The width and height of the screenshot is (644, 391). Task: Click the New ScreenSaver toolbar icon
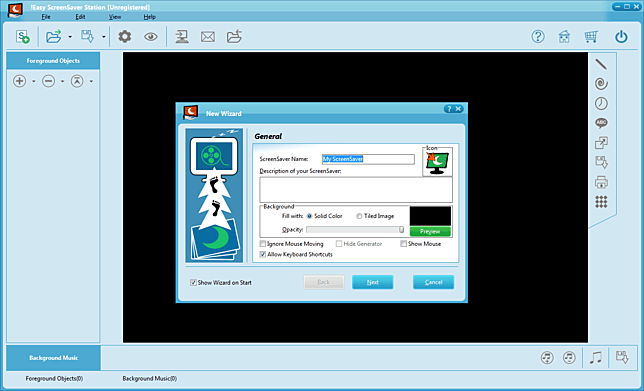[23, 37]
